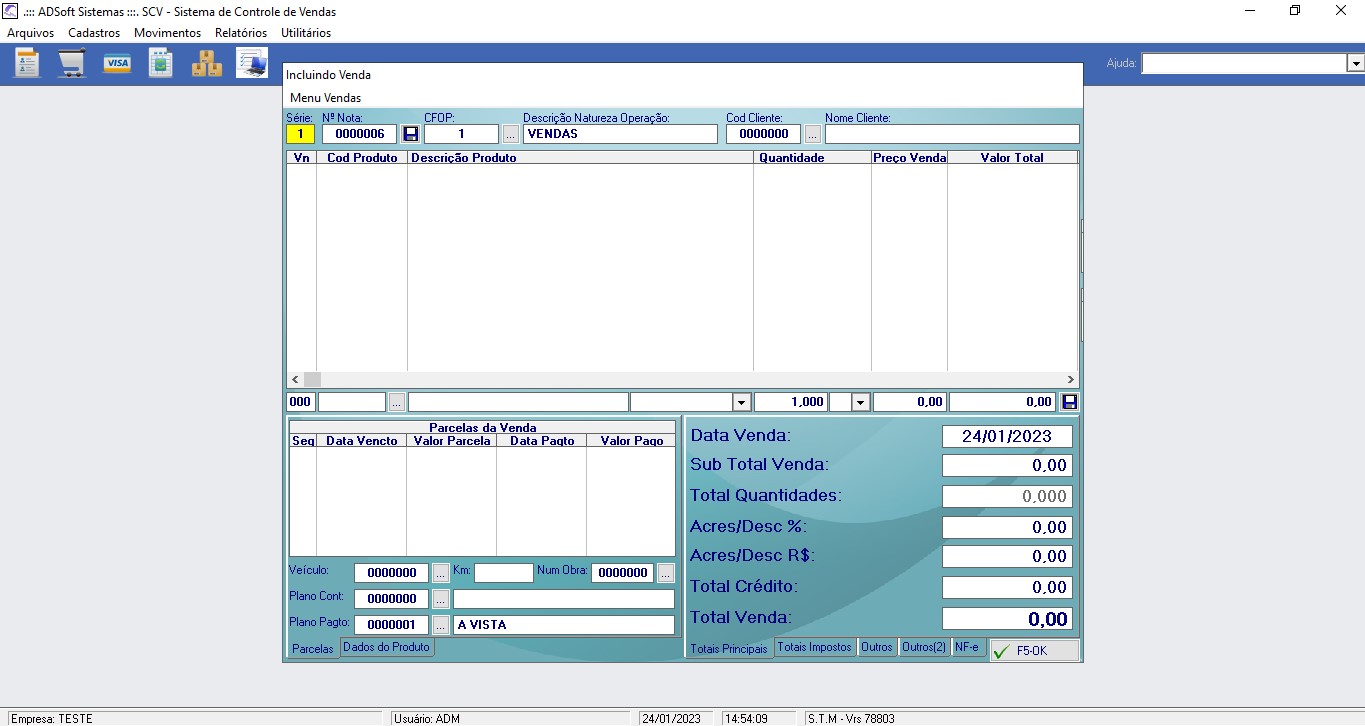Confirm sale with F5-OK button
Viewport: 1365px width, 726px height.
pyautogui.click(x=1035, y=651)
